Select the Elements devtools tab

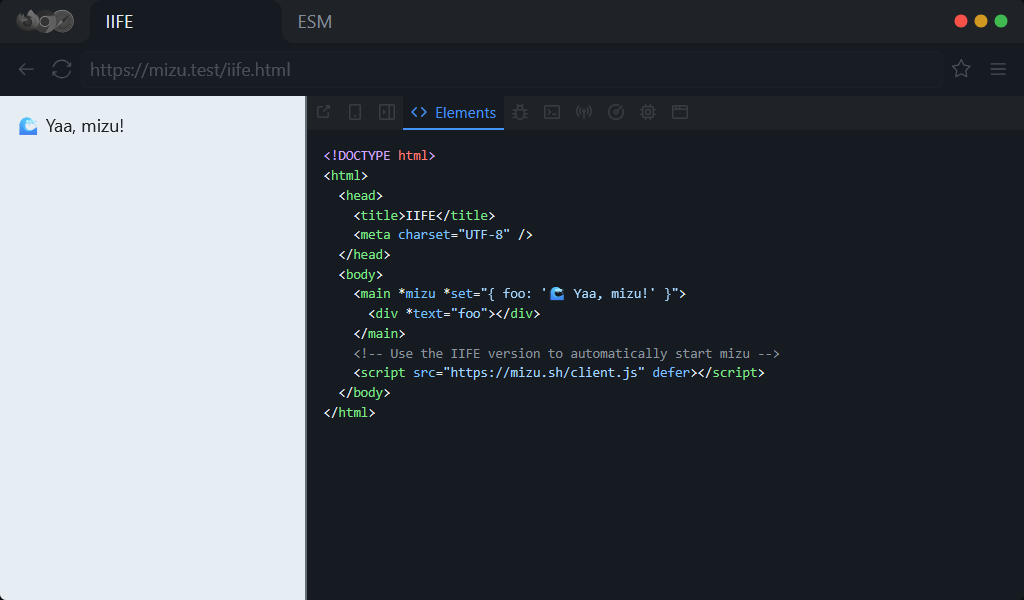click(x=453, y=112)
